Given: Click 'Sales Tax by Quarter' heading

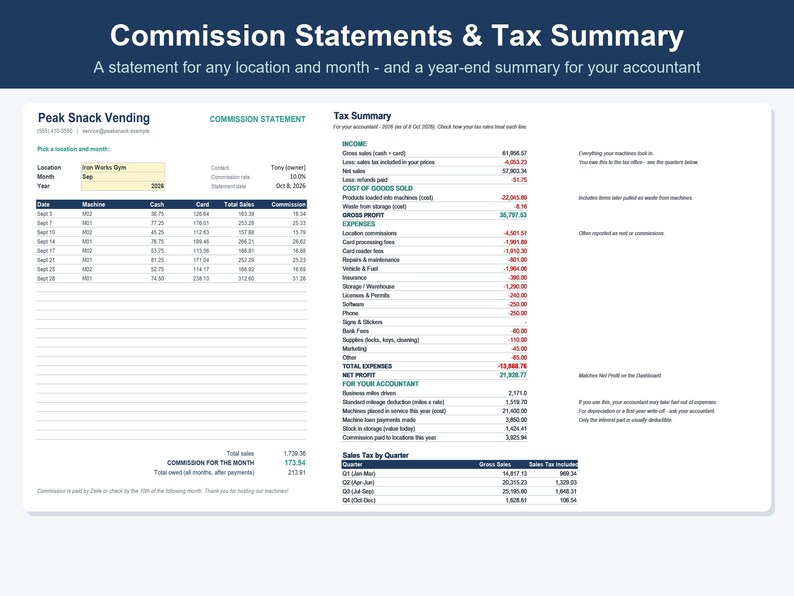Looking at the screenshot, I should tap(375, 455).
